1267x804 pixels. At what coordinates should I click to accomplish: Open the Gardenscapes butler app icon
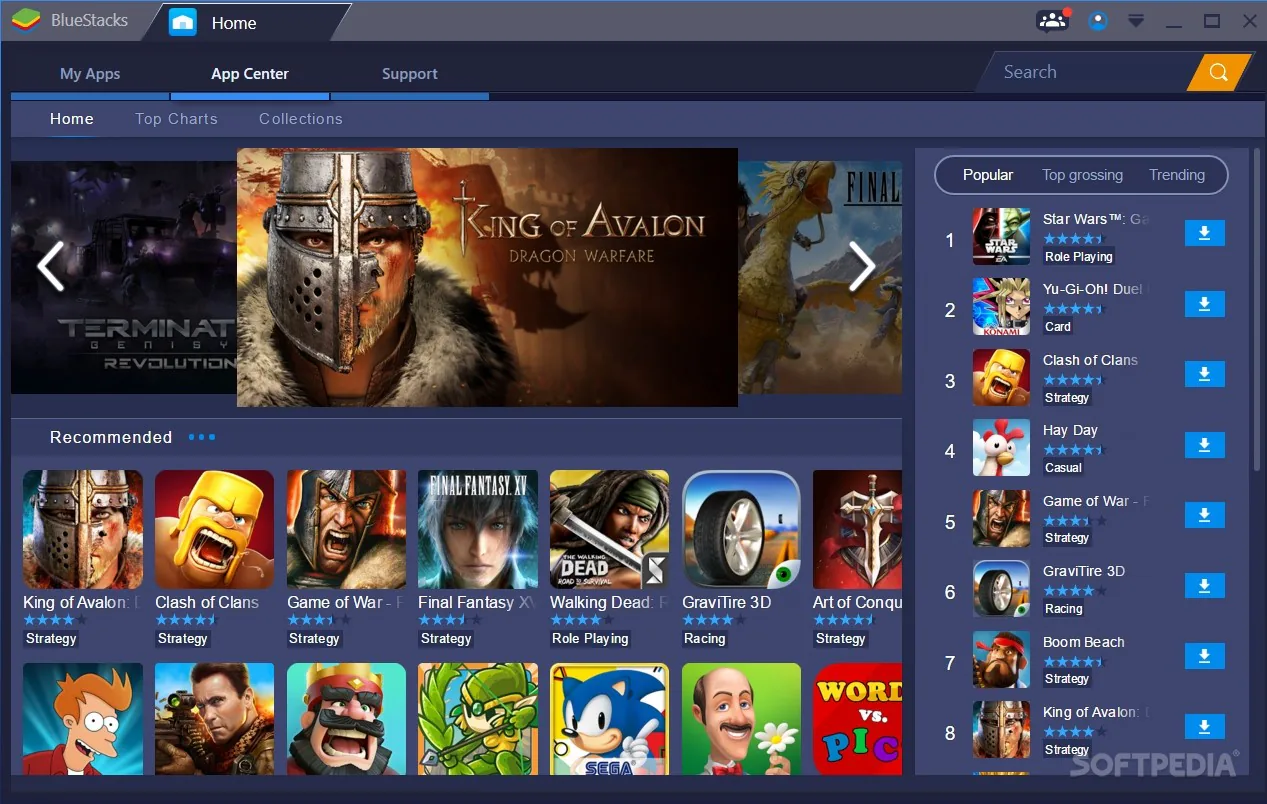[x=742, y=718]
